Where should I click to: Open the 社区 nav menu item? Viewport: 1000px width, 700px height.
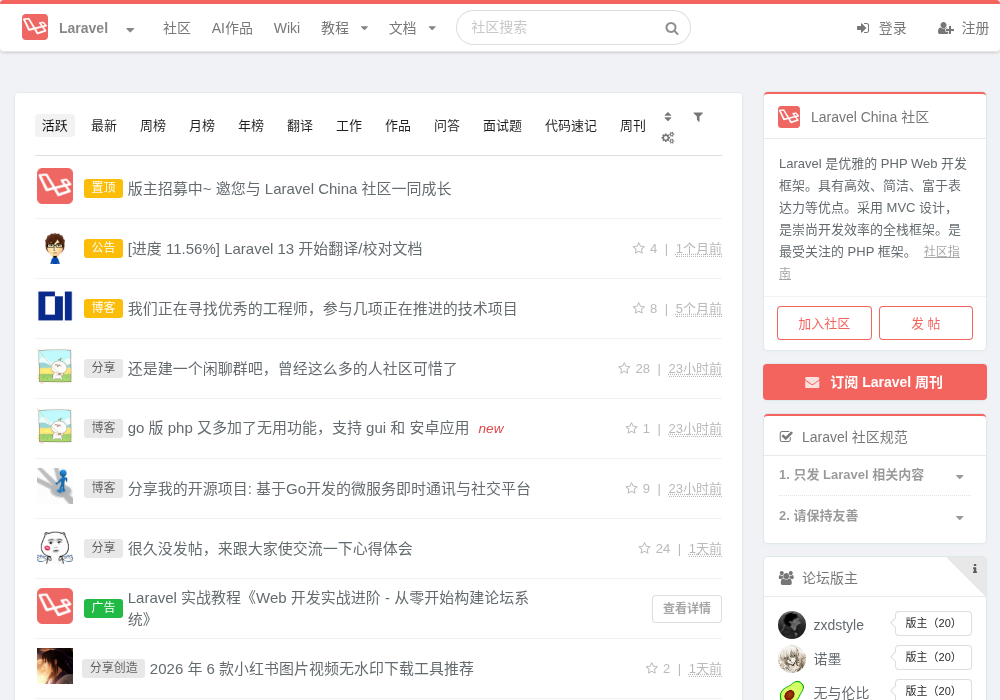pyautogui.click(x=177, y=28)
